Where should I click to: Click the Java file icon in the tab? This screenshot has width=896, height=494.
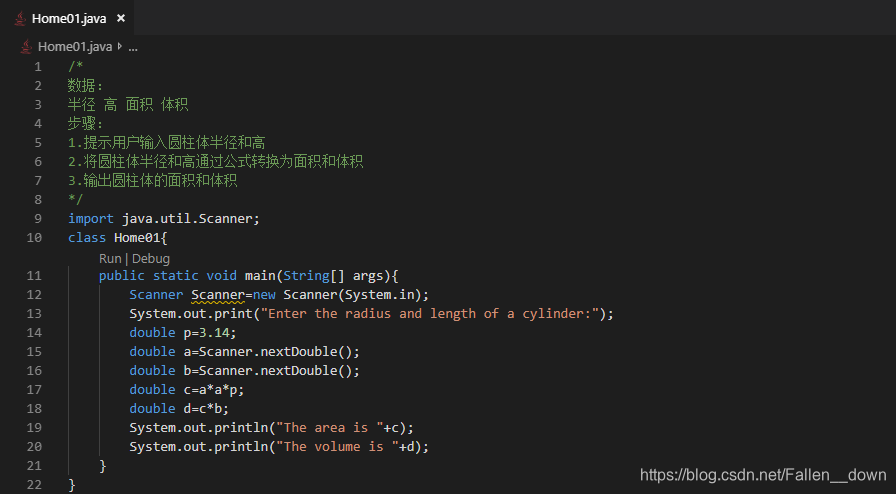tap(21, 18)
